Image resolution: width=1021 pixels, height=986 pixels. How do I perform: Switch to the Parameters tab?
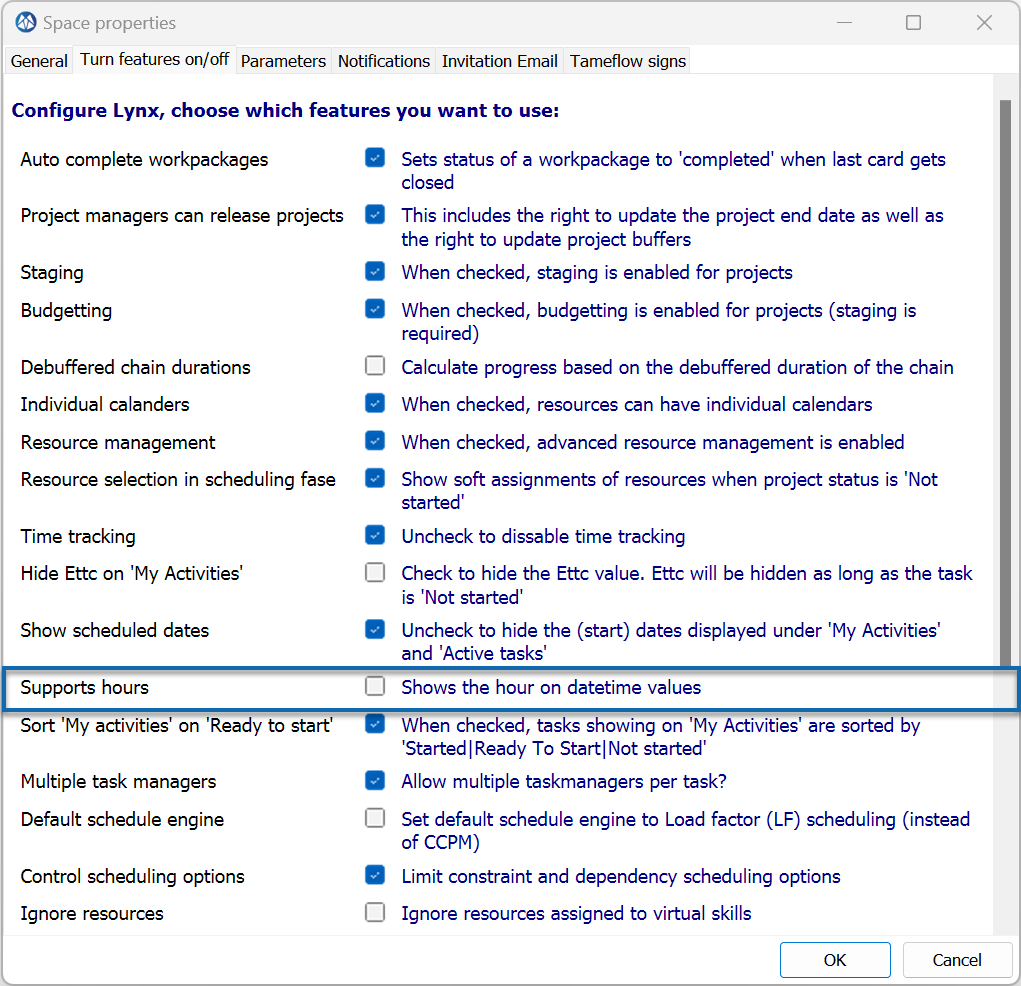[283, 61]
